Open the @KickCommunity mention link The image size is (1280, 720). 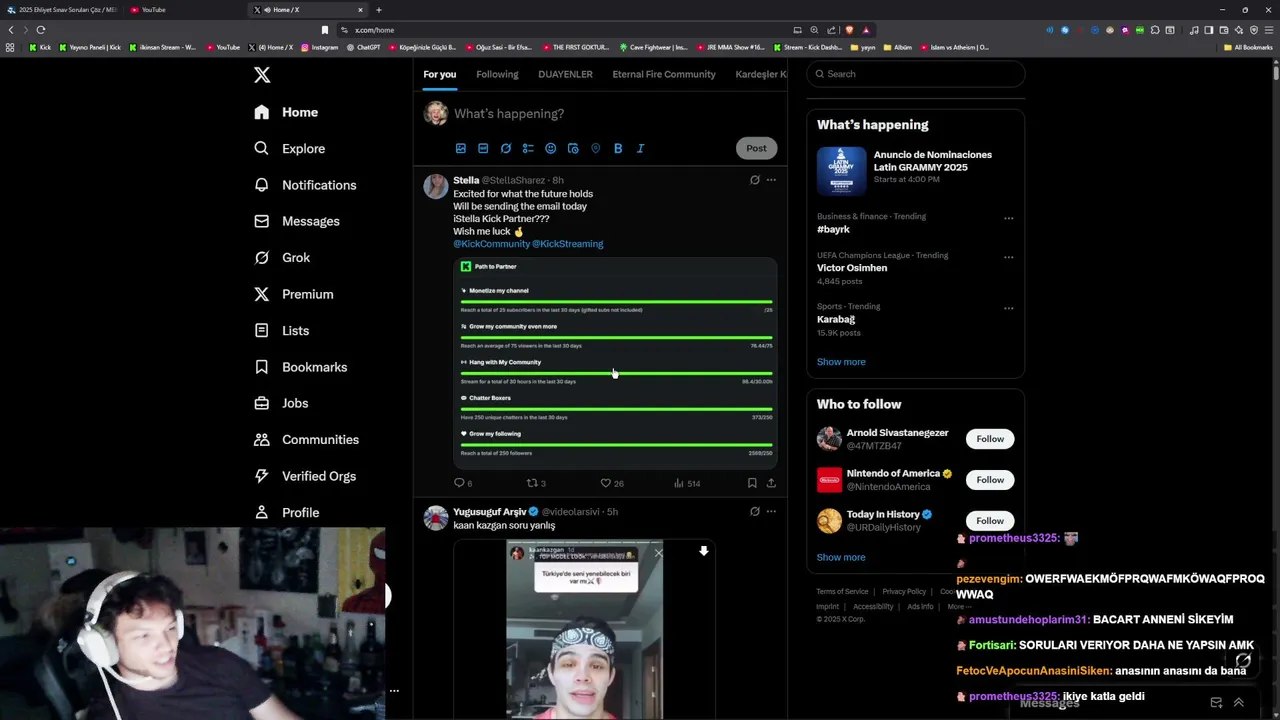pos(491,244)
